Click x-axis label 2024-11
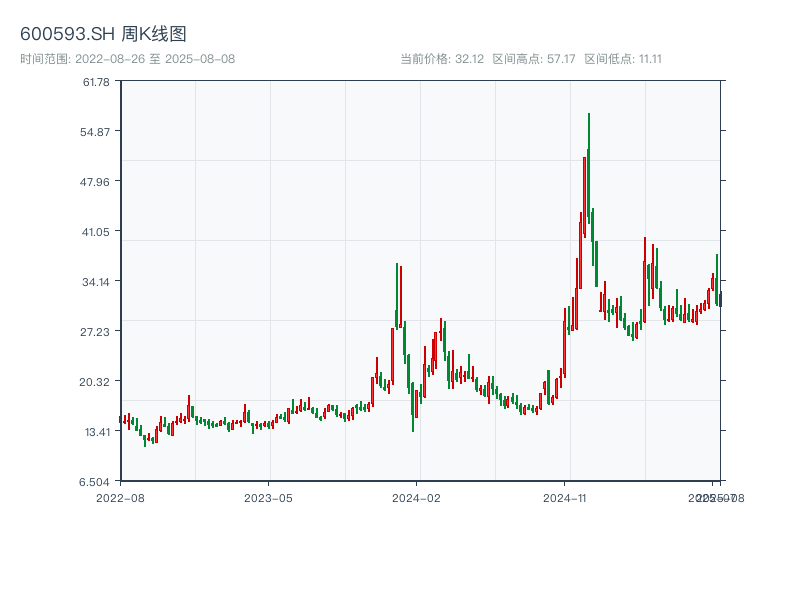This screenshot has width=800, height=600. (565, 498)
